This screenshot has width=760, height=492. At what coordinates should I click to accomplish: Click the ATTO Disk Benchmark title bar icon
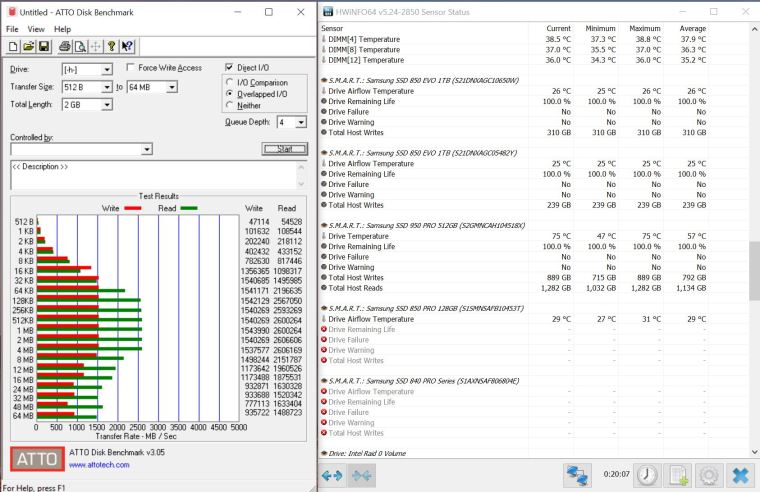(x=12, y=12)
